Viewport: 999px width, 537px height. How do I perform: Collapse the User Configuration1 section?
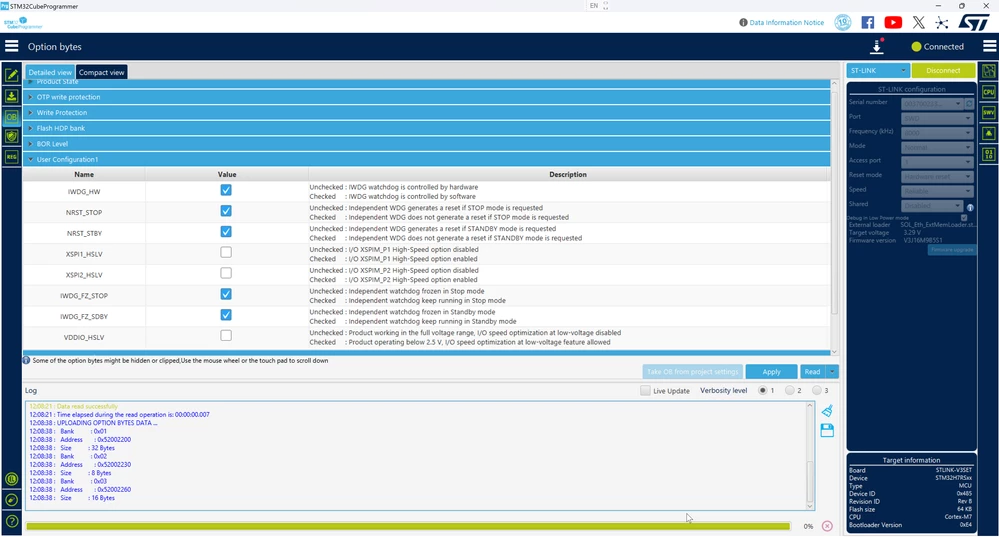427,159
